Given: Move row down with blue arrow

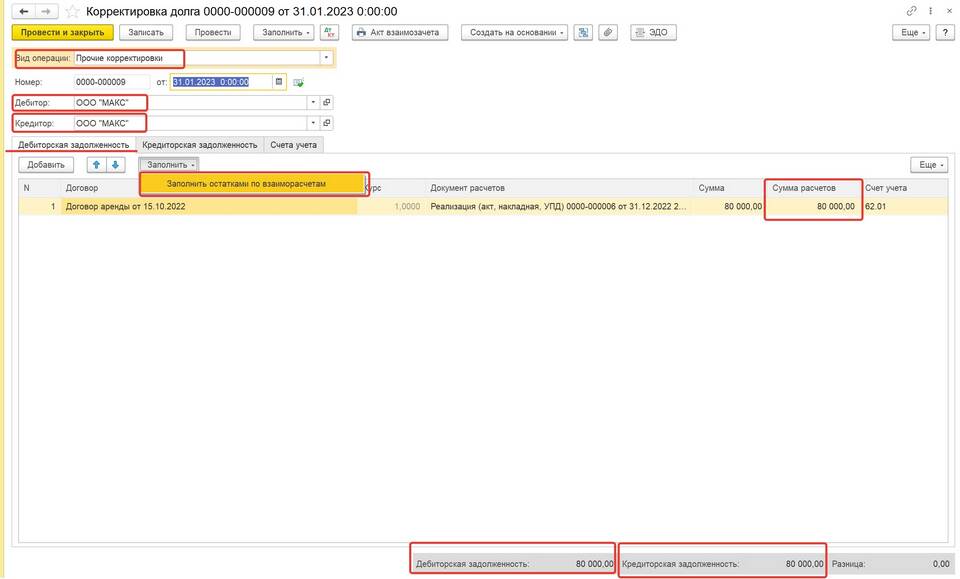Looking at the screenshot, I should coord(115,164).
